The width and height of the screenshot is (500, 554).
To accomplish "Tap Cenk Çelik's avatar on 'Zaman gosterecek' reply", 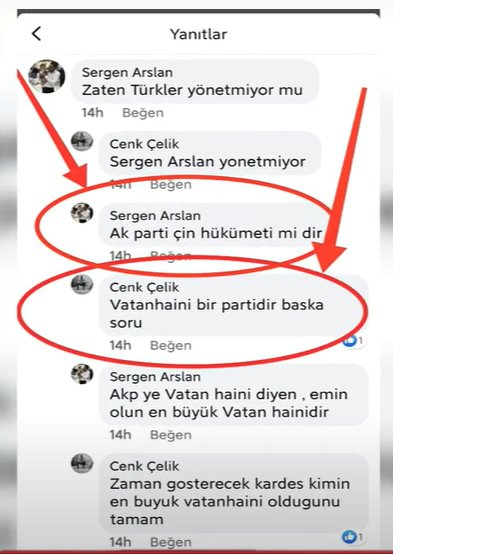I will 82,463.
